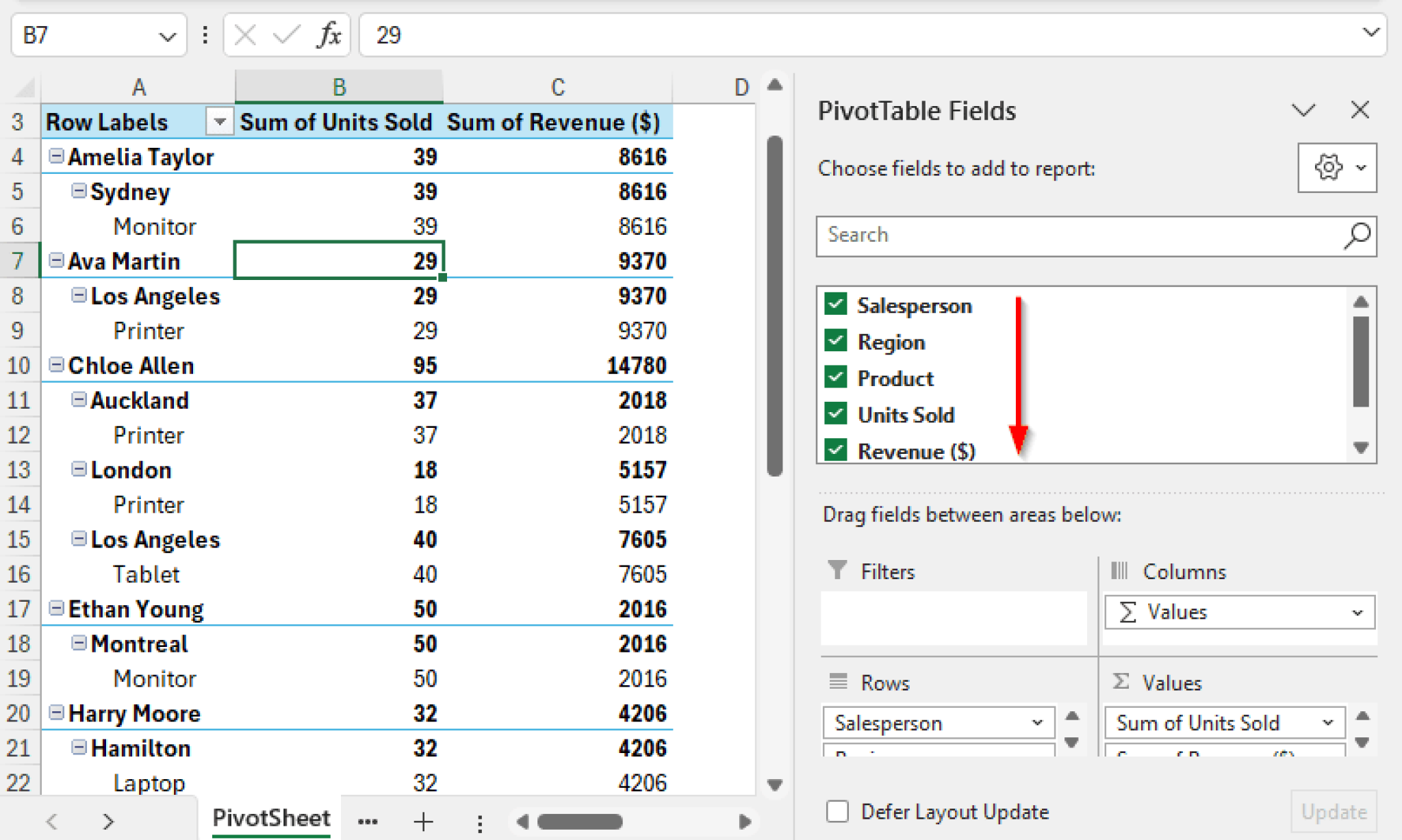Collapse the Amelia Taylor group

55,156
